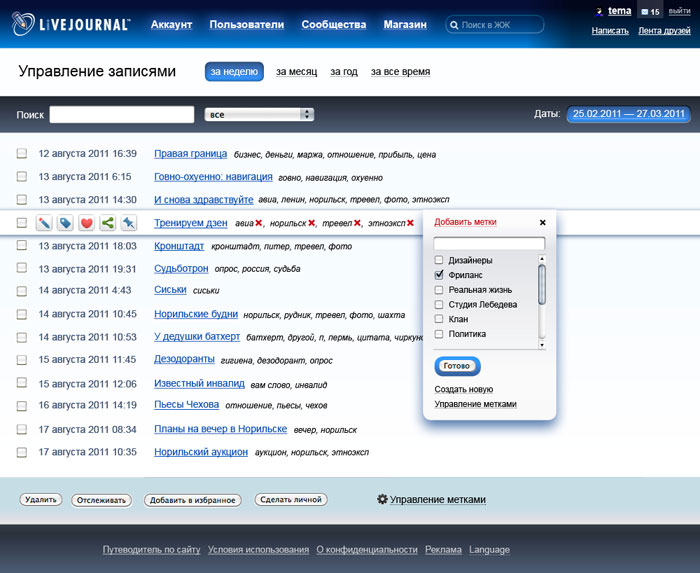Switch to the за месяц period
Screen dimensions: 700x573
(x=296, y=71)
